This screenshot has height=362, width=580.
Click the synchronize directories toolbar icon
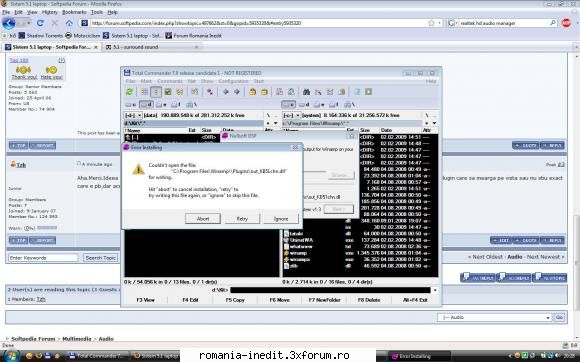tap(330, 92)
